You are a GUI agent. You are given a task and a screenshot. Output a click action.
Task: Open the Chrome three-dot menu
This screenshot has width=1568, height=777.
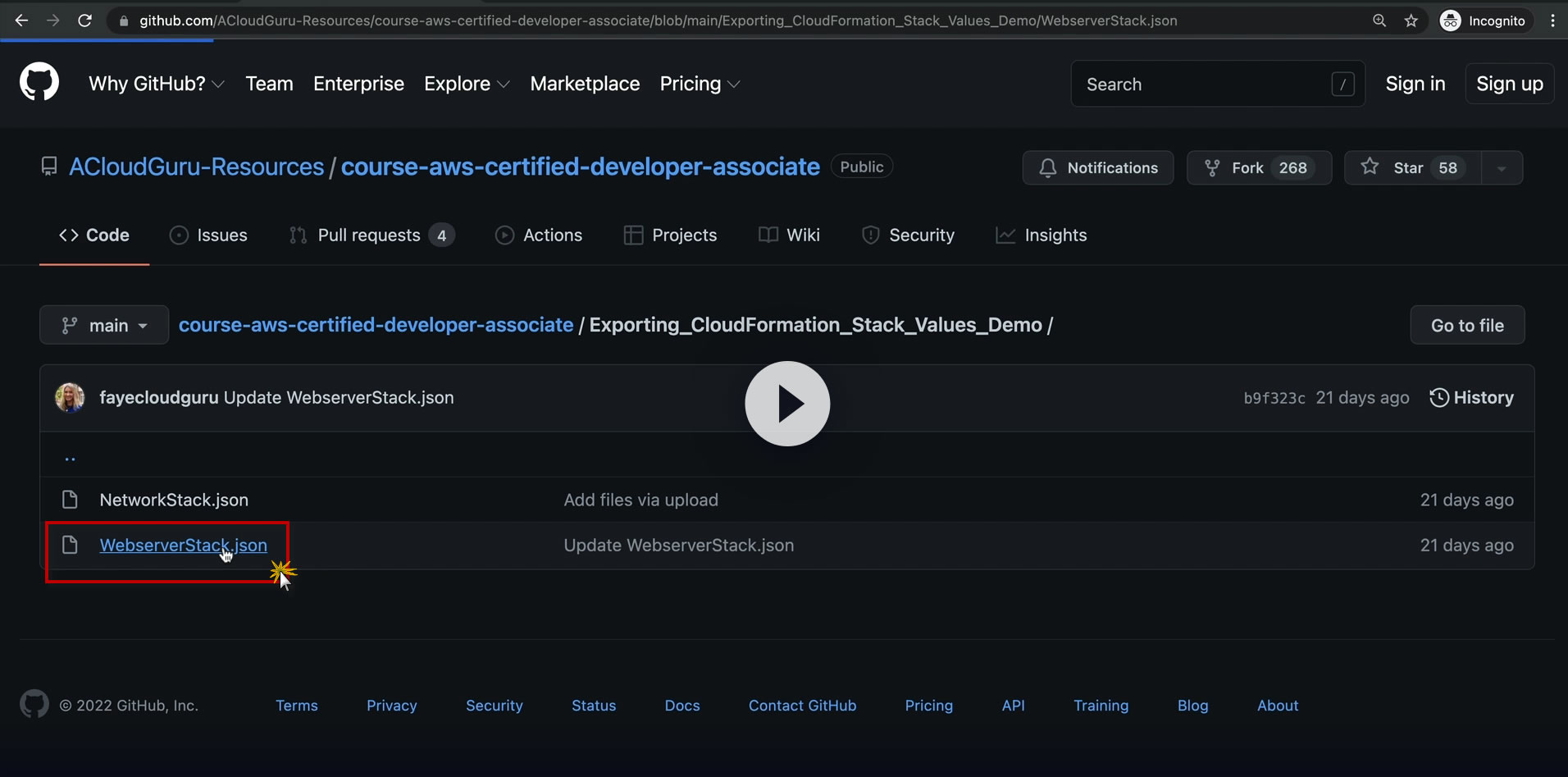(x=1552, y=21)
